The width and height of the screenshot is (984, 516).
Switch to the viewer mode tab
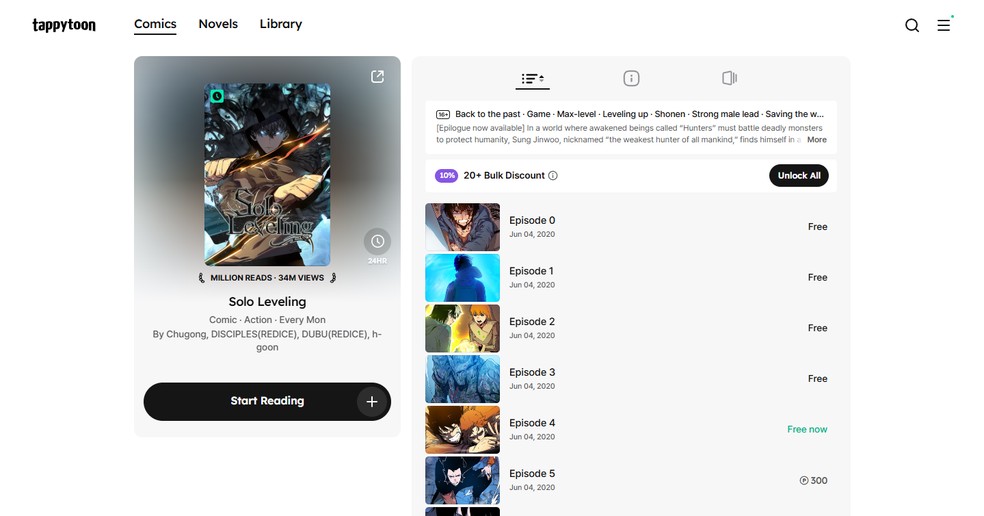tap(729, 78)
